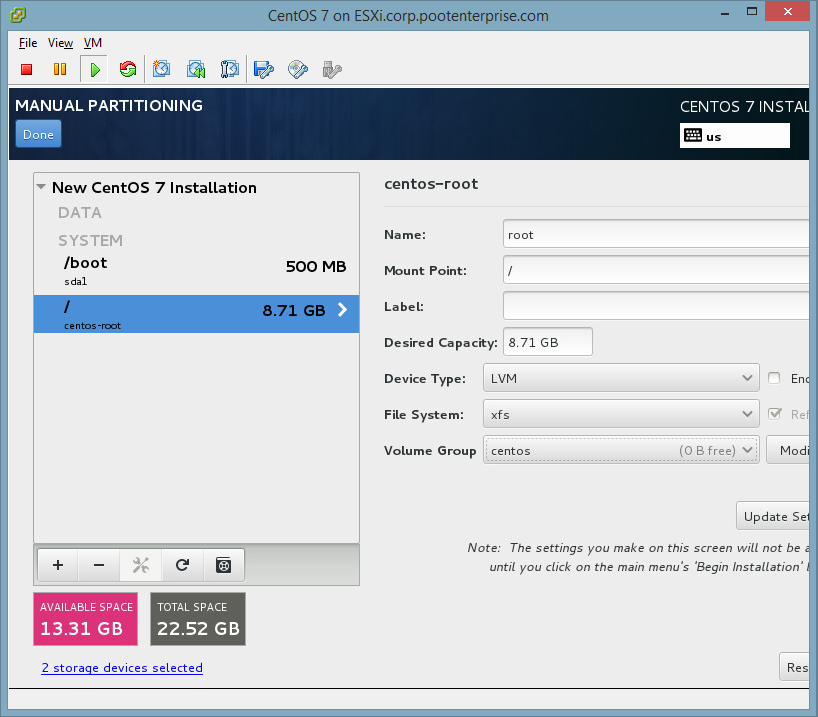Open the File System xfs dropdown
818x717 pixels.
[621, 414]
